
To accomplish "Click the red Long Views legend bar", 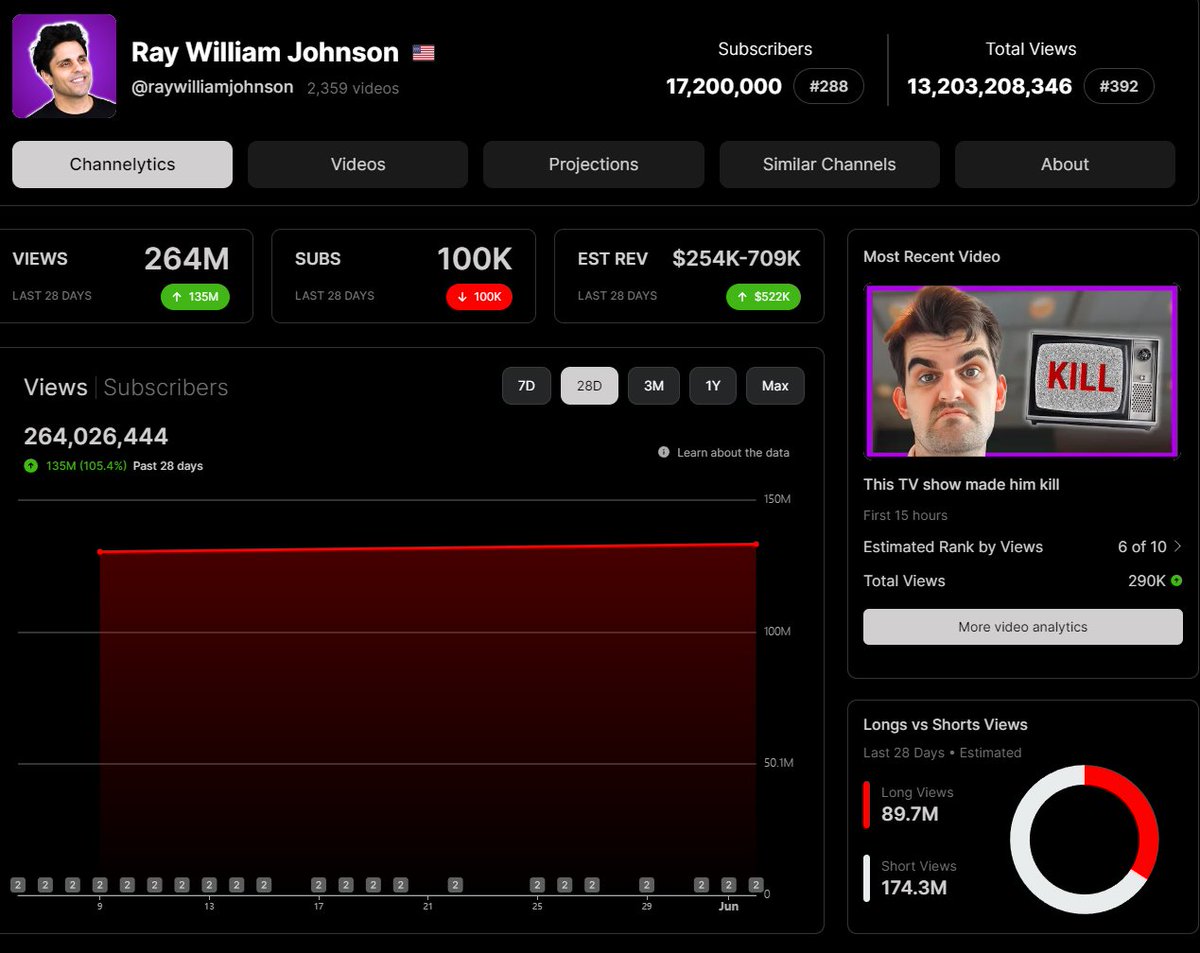I will (x=866, y=805).
